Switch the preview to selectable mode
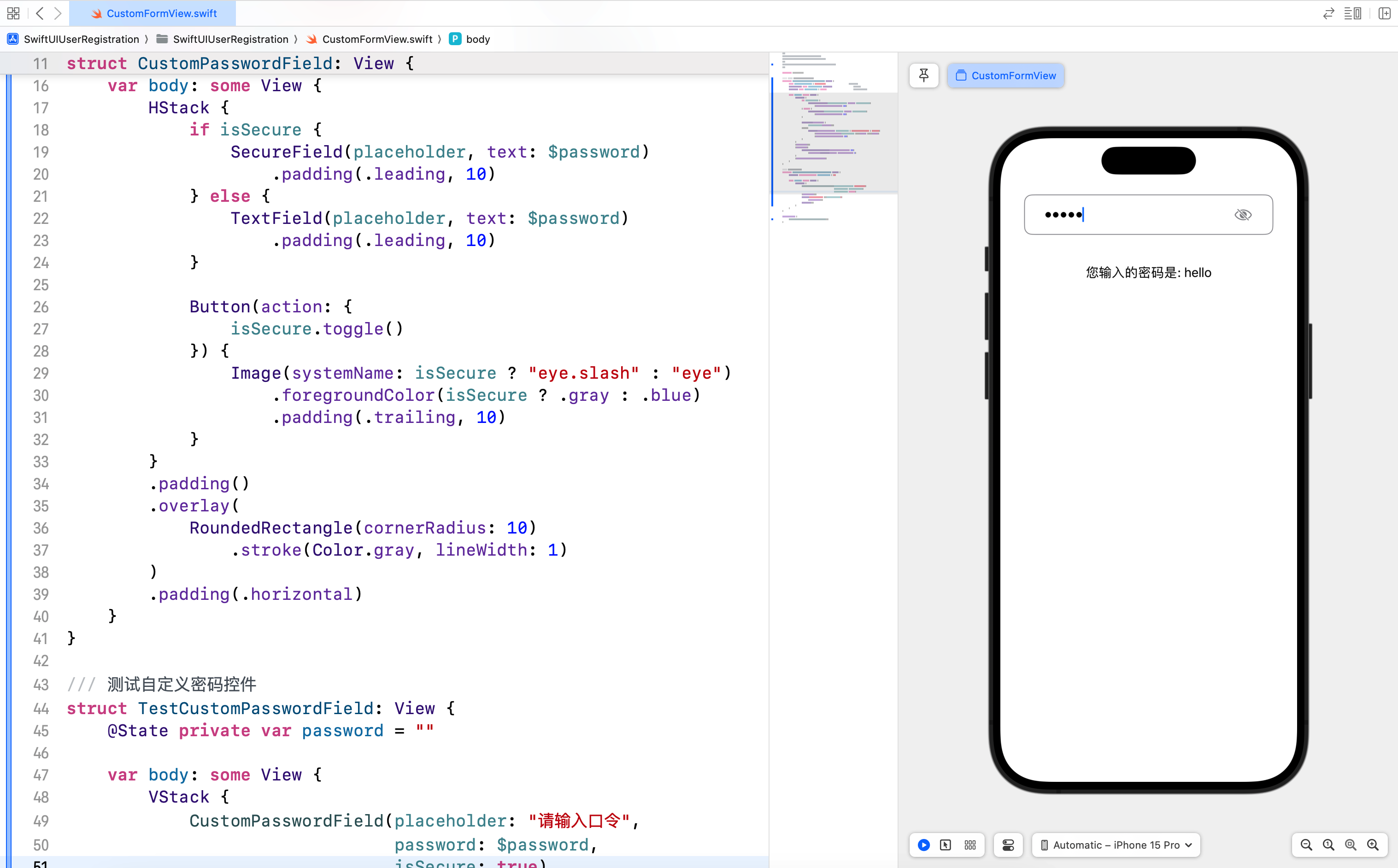This screenshot has height=868, width=1398. pyautogui.click(x=946, y=845)
